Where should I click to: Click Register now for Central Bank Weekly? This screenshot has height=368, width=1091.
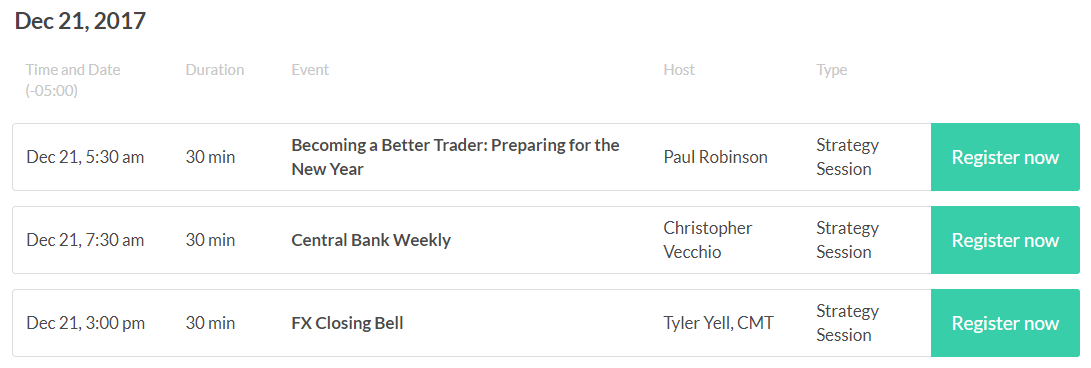pyautogui.click(x=1005, y=240)
